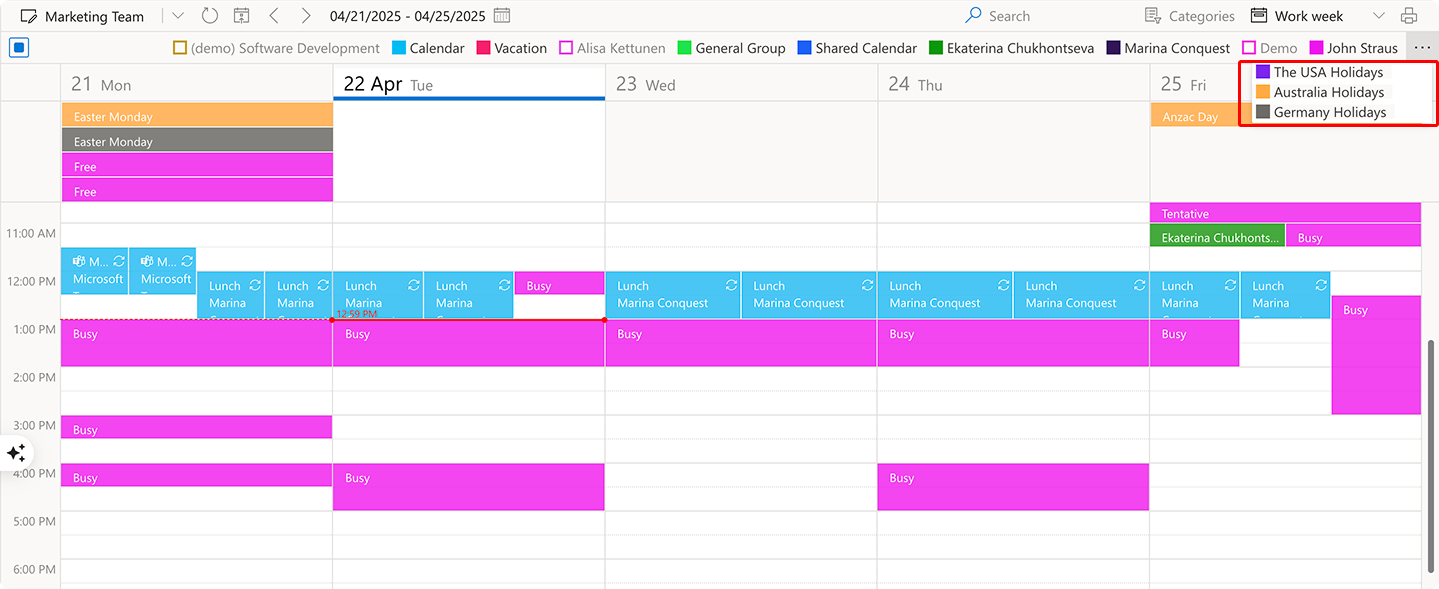The width and height of the screenshot is (1439, 589).
Task: Refresh the calendar with the reload icon
Action: tap(209, 16)
